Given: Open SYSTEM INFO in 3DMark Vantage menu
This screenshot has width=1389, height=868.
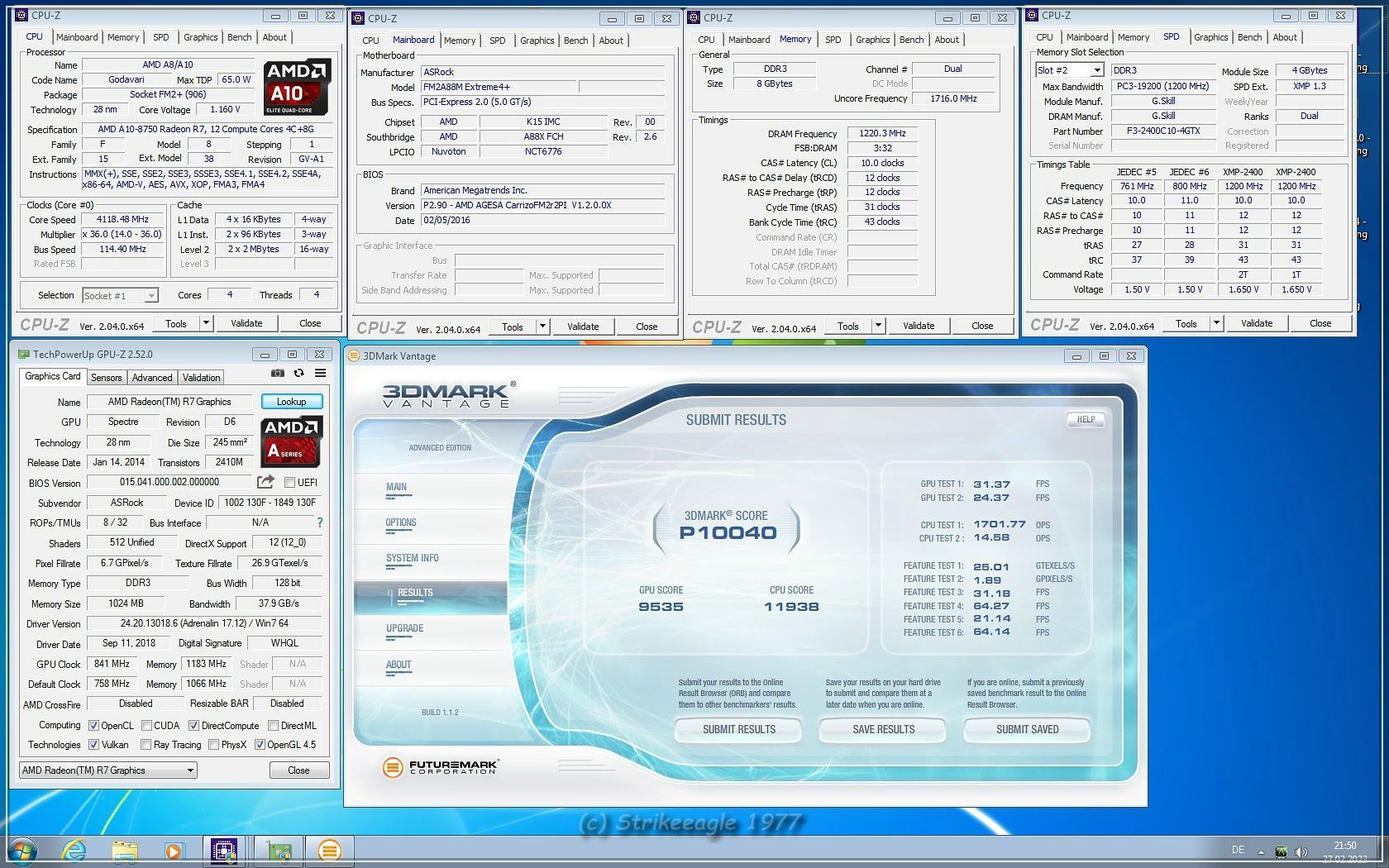Looking at the screenshot, I should click(413, 558).
